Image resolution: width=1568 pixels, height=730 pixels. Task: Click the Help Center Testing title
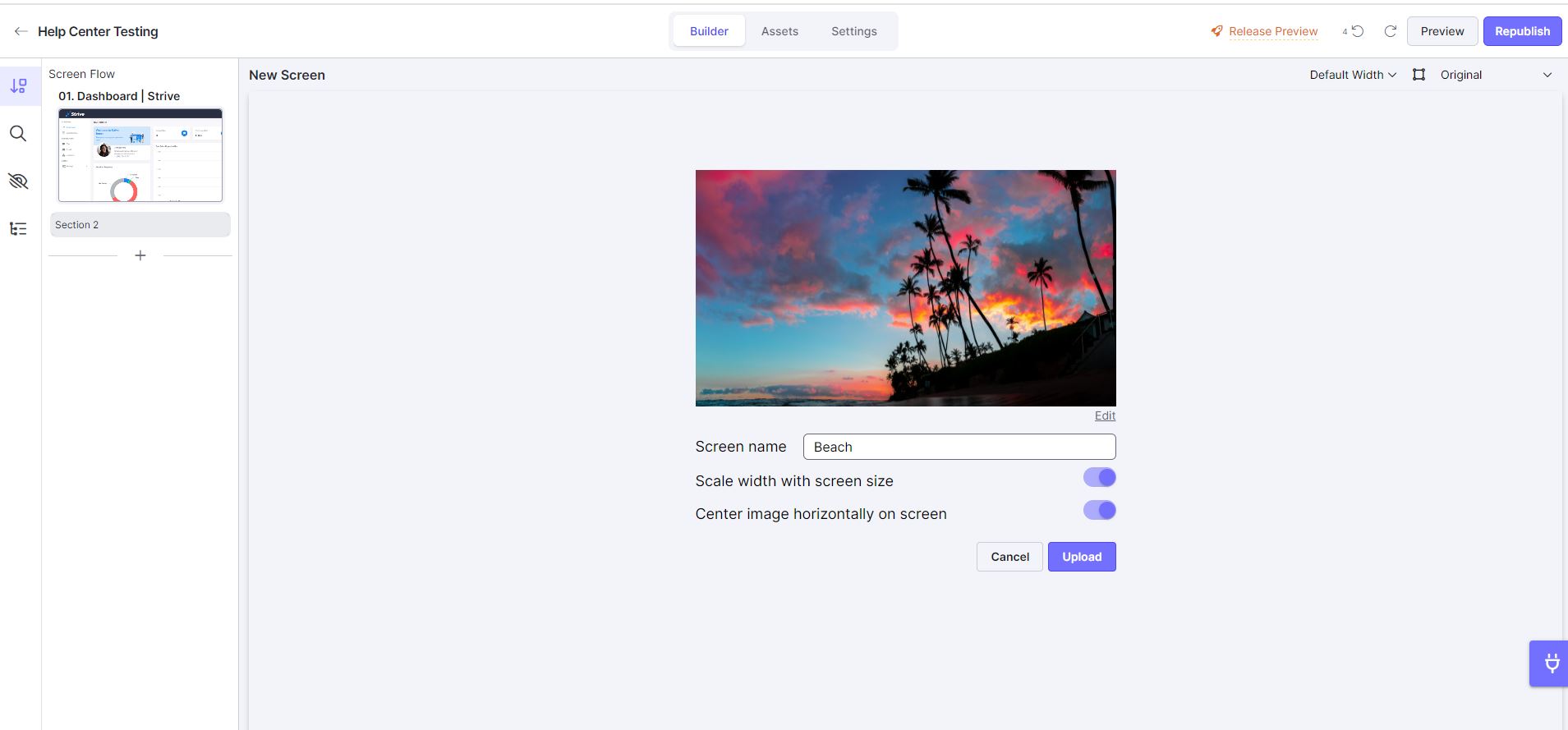(x=98, y=31)
